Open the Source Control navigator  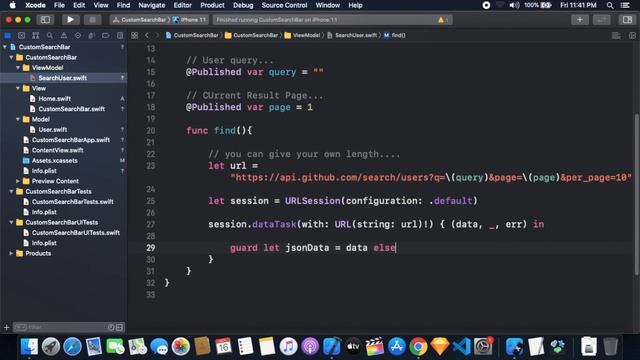point(22,36)
